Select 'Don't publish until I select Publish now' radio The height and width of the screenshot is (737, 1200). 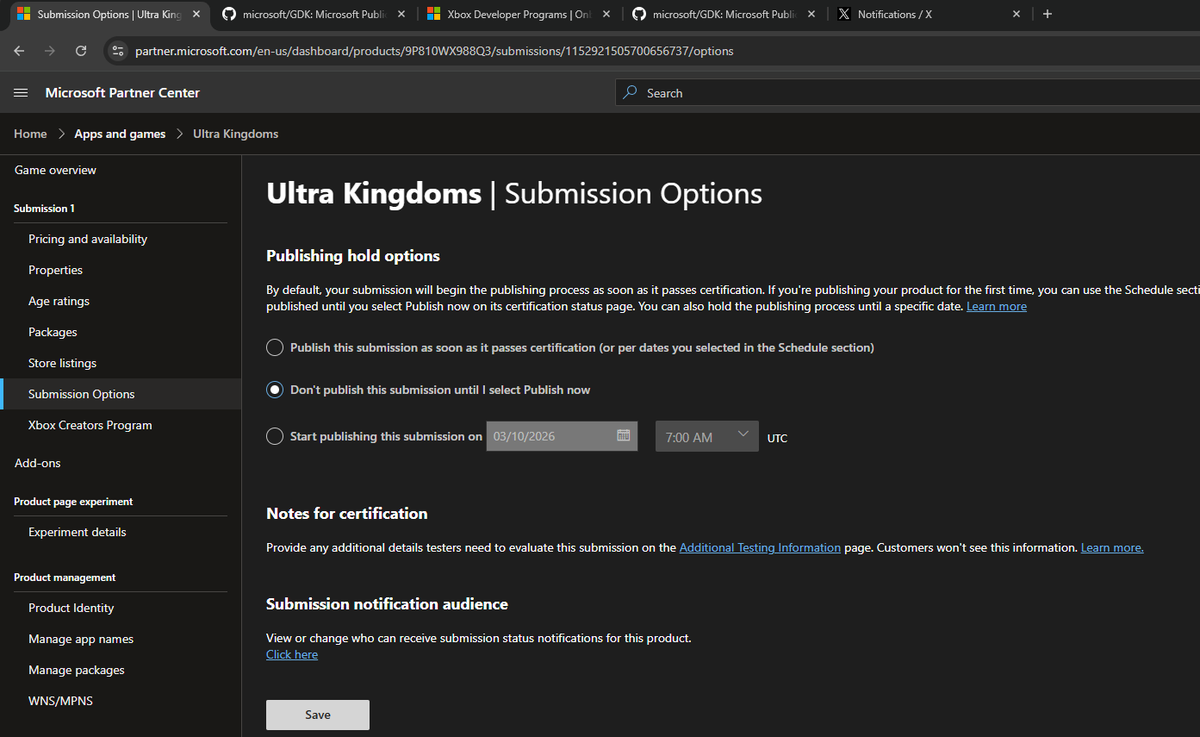pos(275,390)
